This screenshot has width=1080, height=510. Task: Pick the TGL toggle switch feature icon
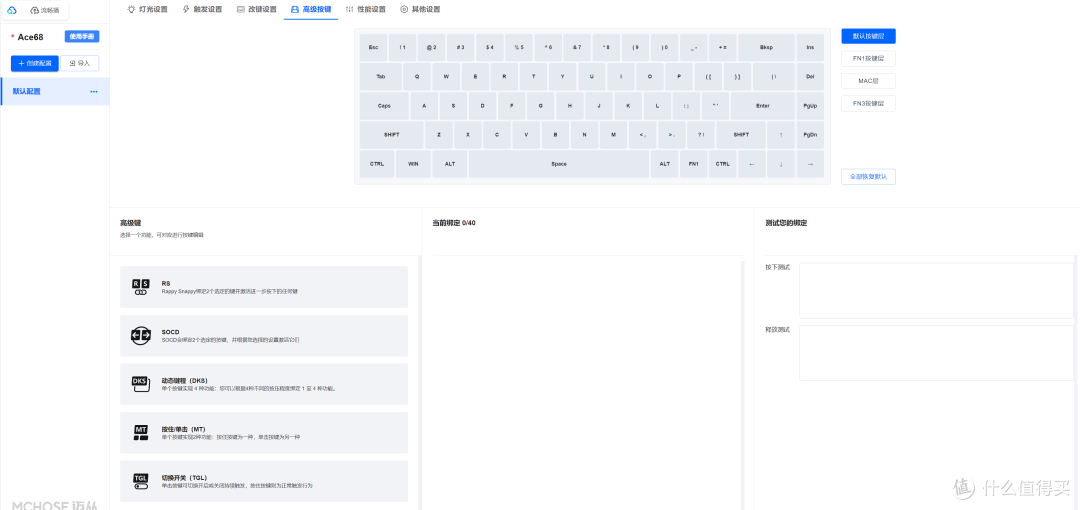point(140,481)
